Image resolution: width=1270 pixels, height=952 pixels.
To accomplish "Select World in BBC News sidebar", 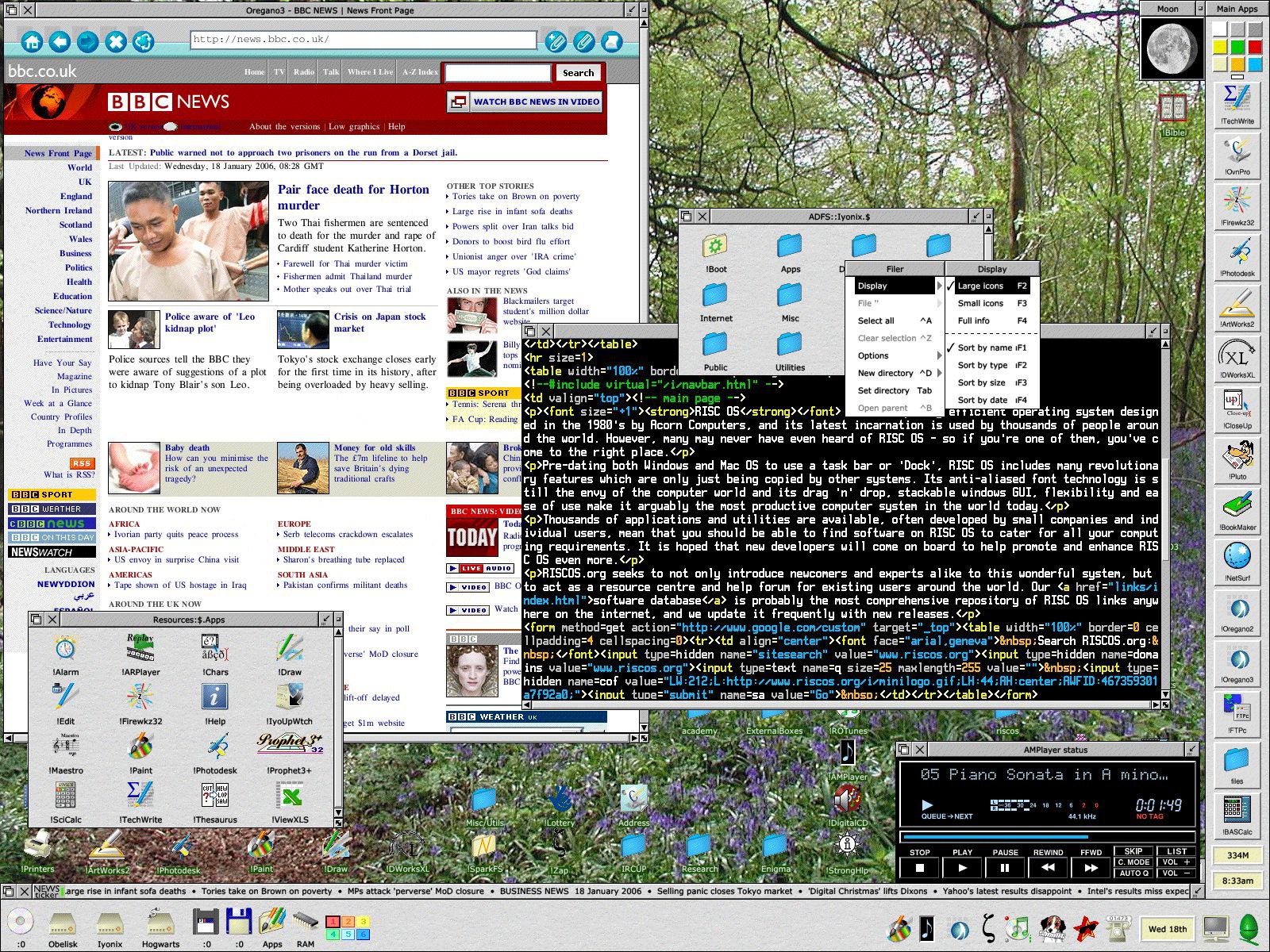I will click(x=79, y=167).
